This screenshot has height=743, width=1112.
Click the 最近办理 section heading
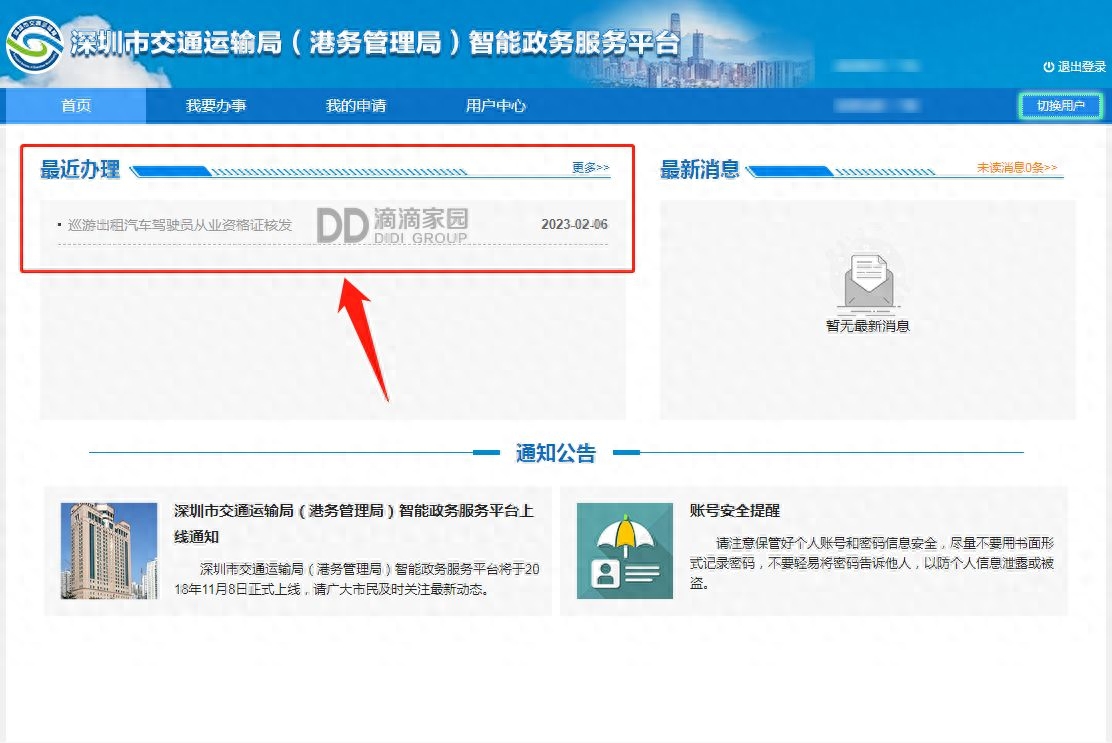80,169
